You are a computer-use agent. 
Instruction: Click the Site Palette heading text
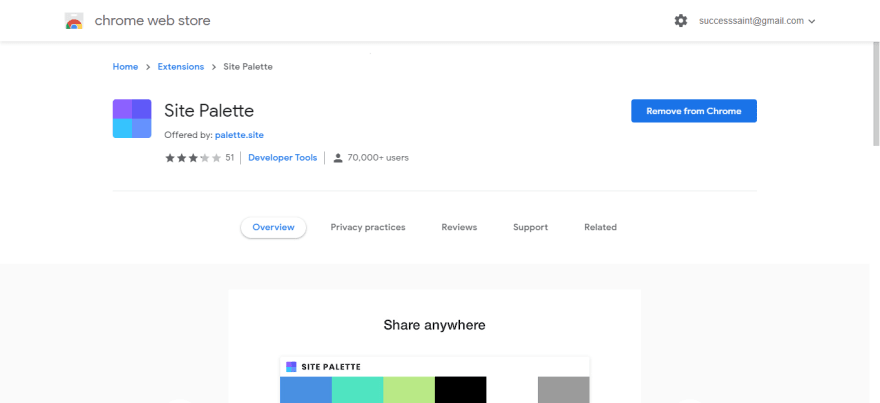[x=209, y=111]
